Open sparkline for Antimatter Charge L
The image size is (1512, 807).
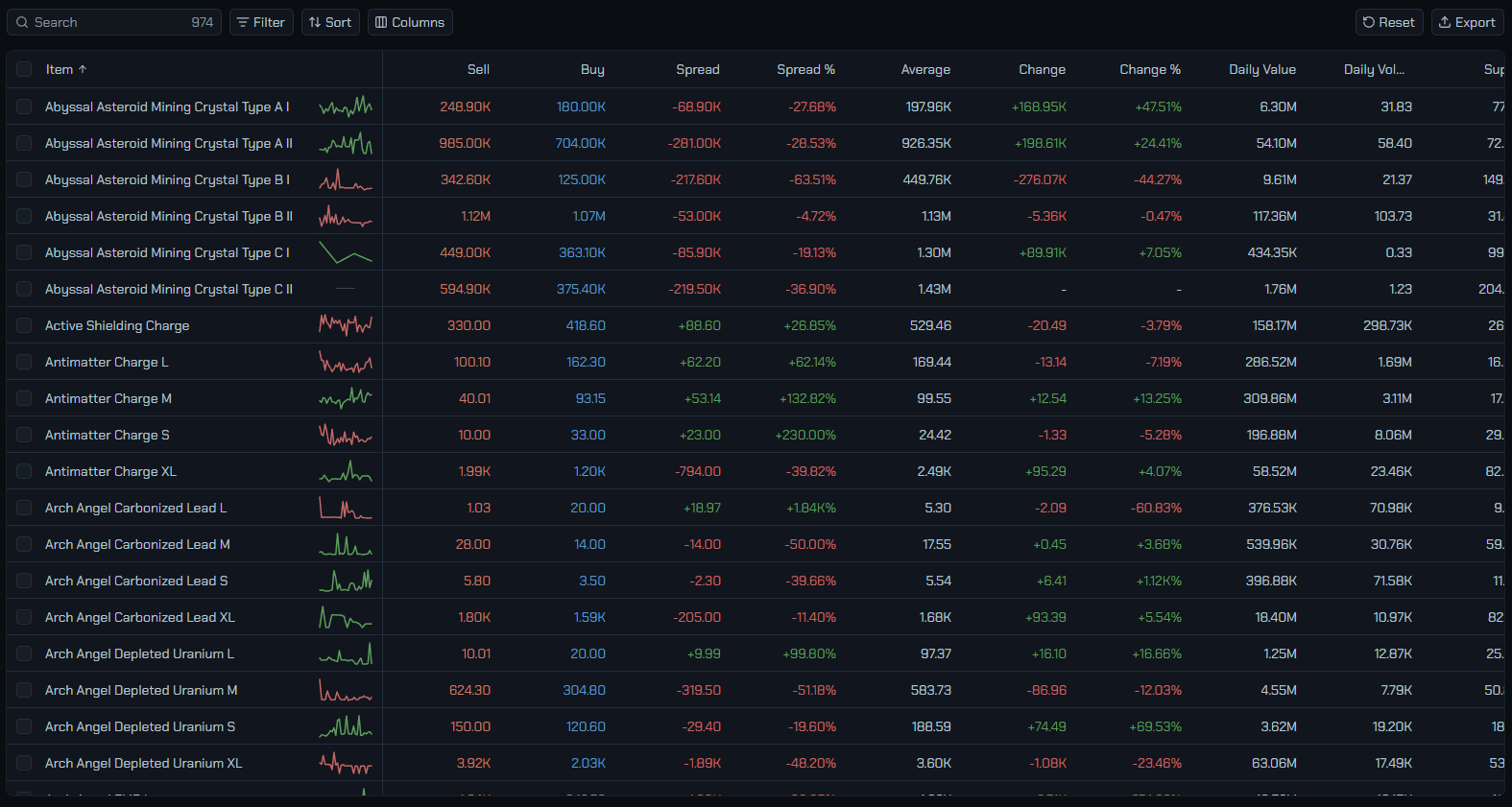(346, 362)
